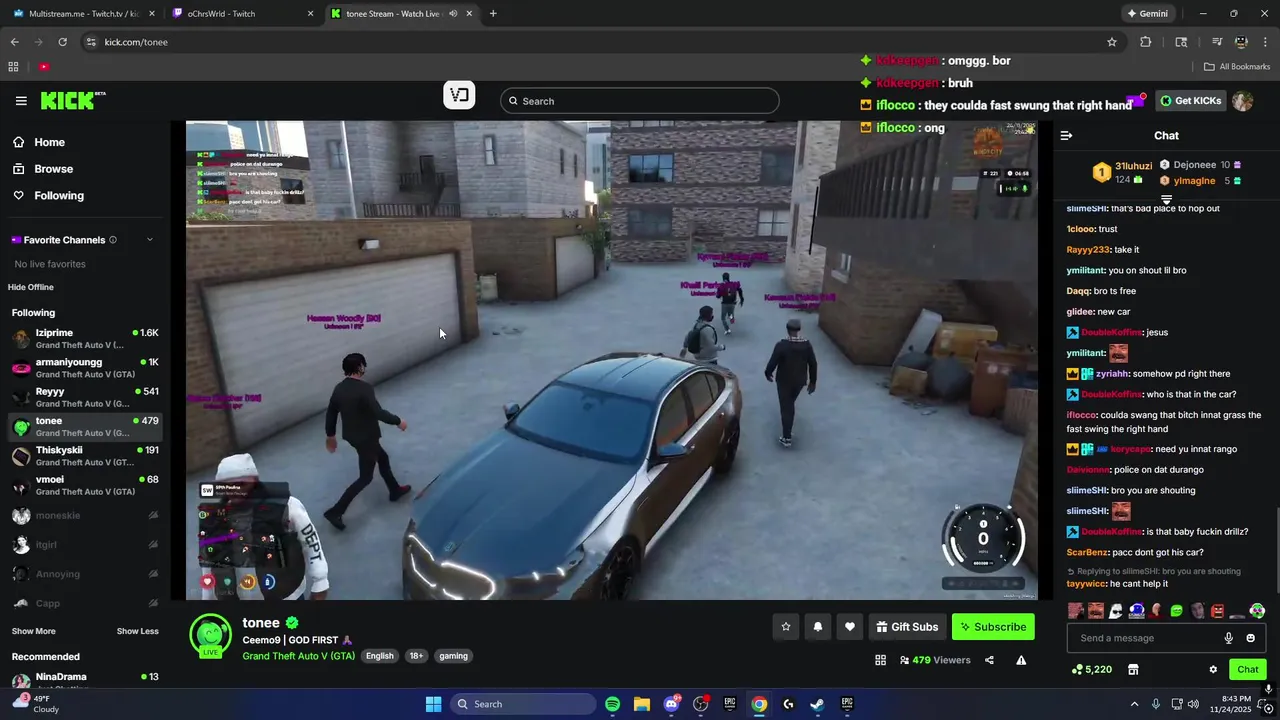Image resolution: width=1280 pixels, height=720 pixels.
Task: Open the user profile avatar in the Kick header
Action: click(x=1243, y=101)
